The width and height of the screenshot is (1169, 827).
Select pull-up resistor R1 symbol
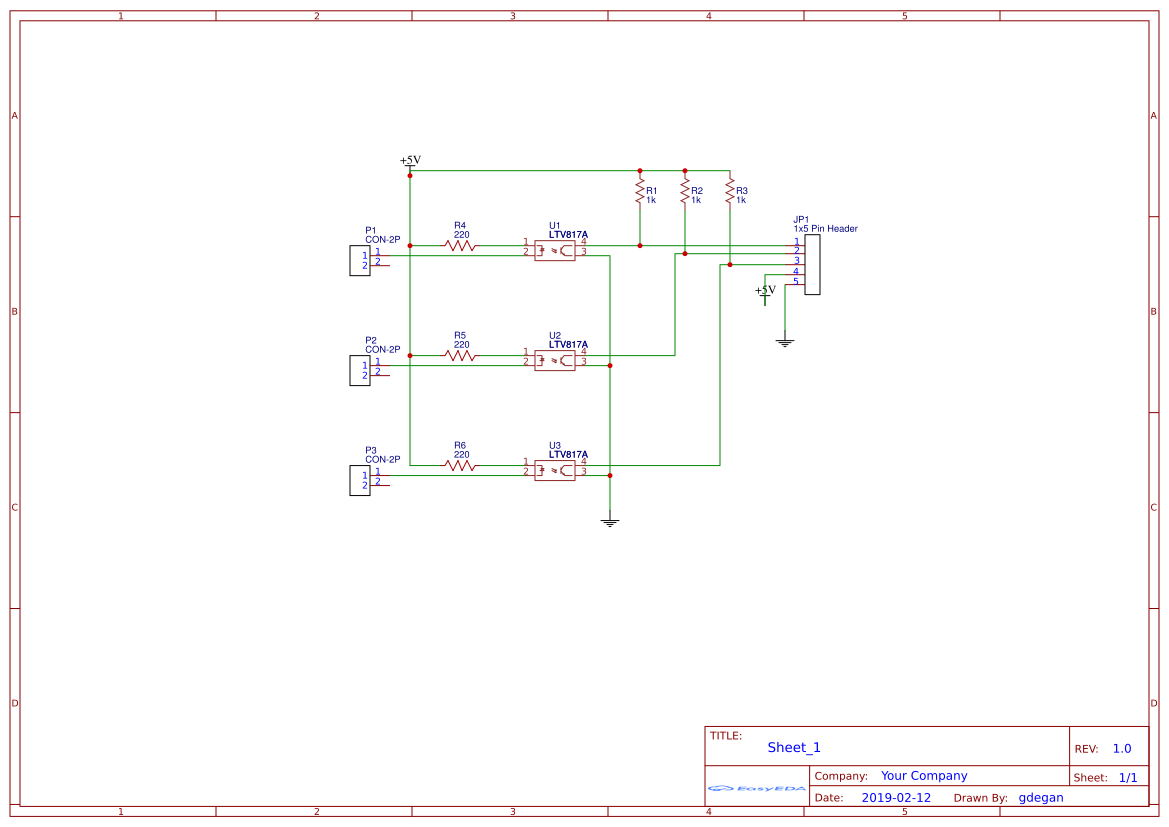[638, 190]
